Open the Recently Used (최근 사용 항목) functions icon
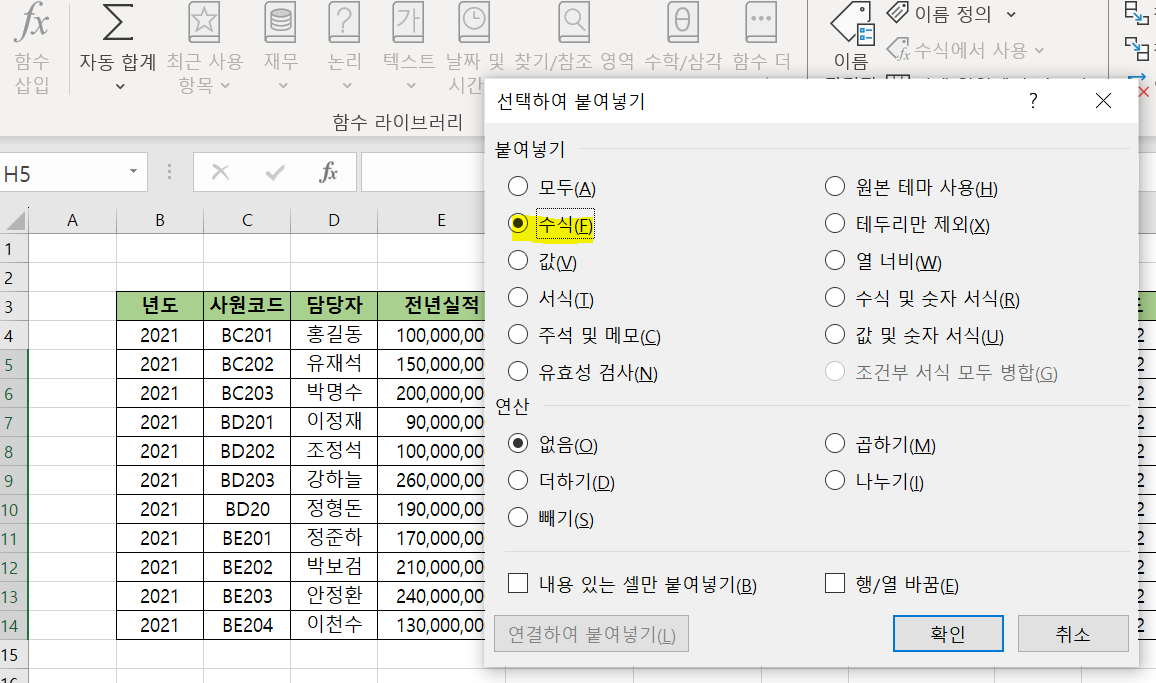The width and height of the screenshot is (1156, 683). [204, 21]
